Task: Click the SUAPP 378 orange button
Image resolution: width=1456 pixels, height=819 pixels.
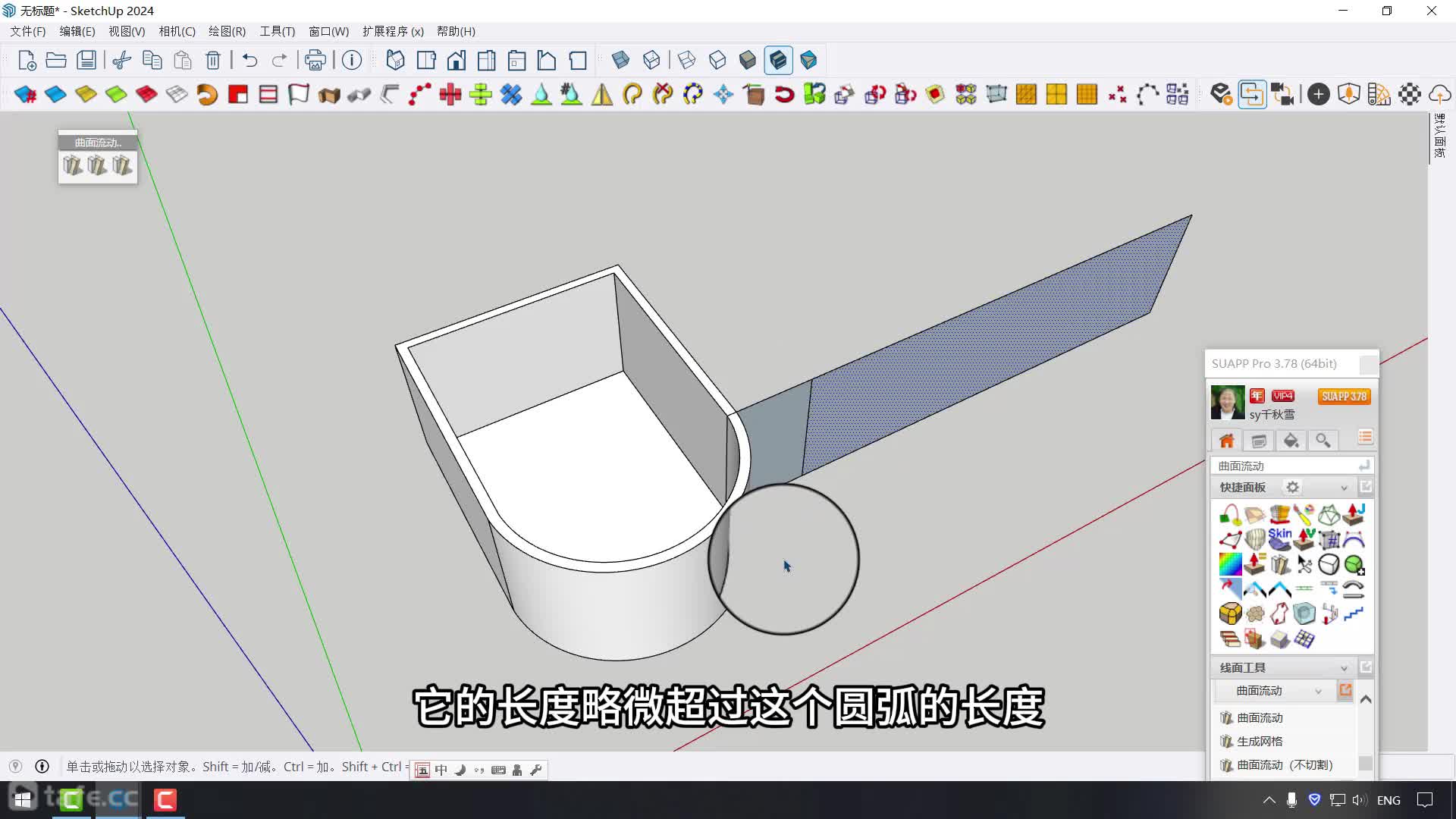Action: 1344,396
